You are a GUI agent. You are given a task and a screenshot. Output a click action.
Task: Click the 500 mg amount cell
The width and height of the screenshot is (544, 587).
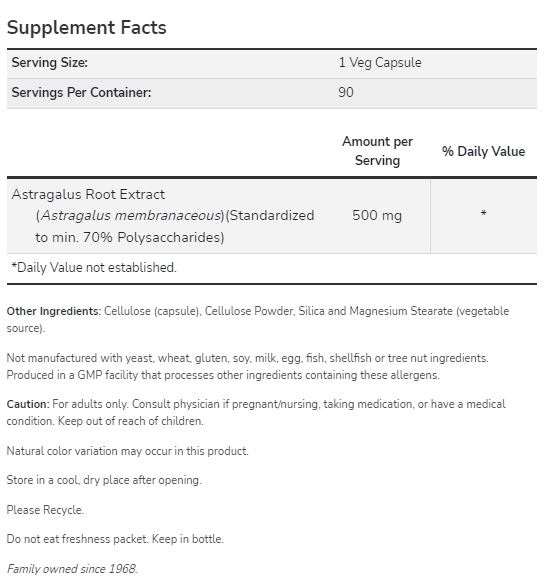pos(377,216)
